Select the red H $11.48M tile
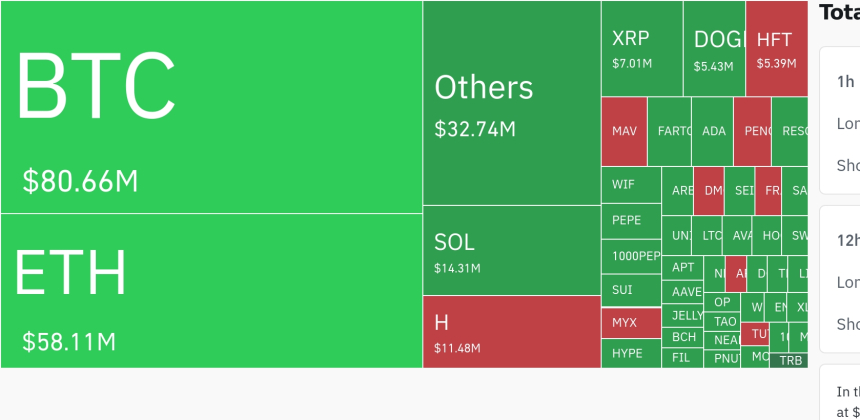Image resolution: width=860 pixels, height=420 pixels. tap(511, 331)
